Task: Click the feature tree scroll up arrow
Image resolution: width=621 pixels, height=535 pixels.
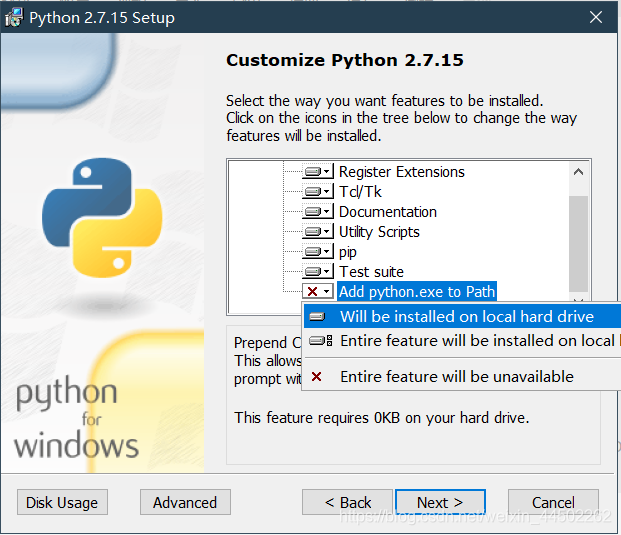Action: coord(578,172)
